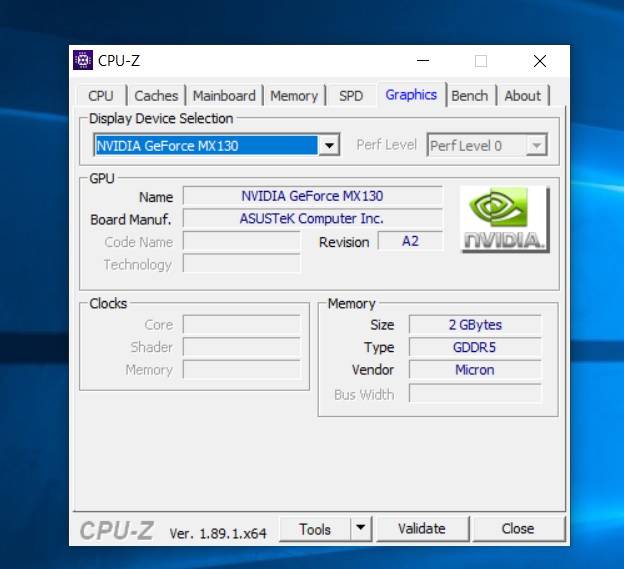Switch to the CPU tab

101,96
